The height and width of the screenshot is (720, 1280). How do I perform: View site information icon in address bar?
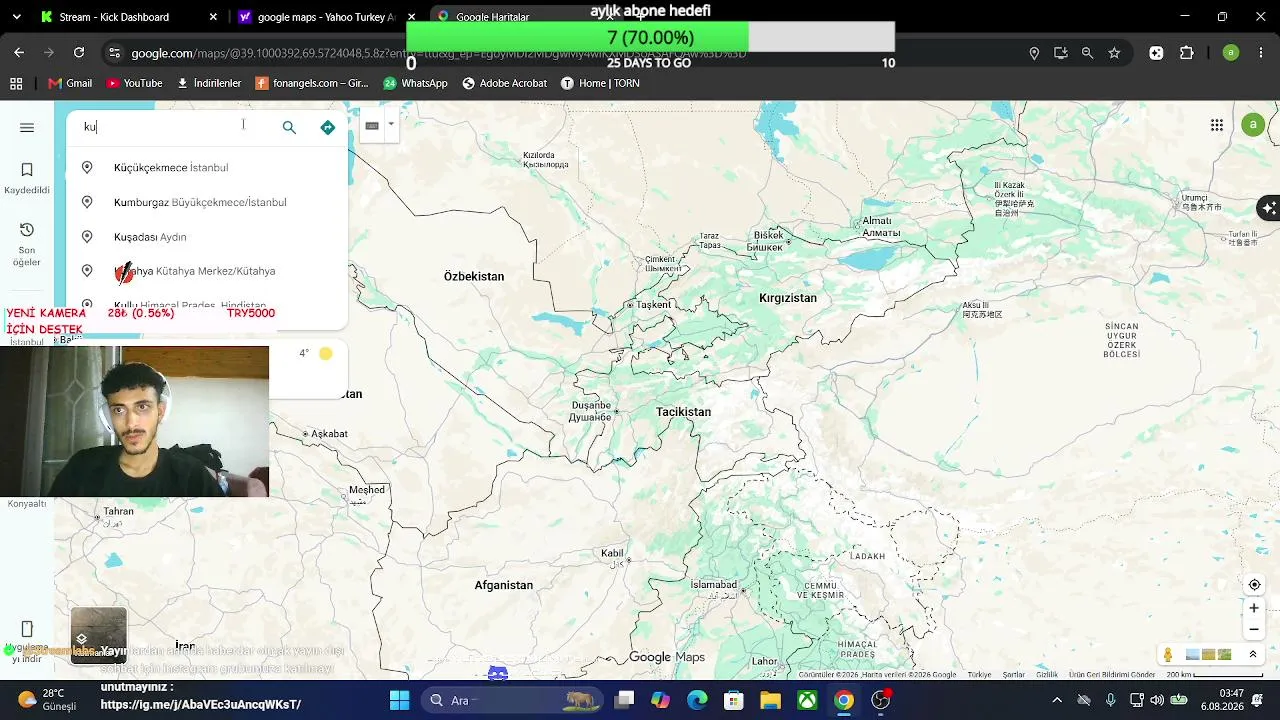pyautogui.click(x=114, y=53)
